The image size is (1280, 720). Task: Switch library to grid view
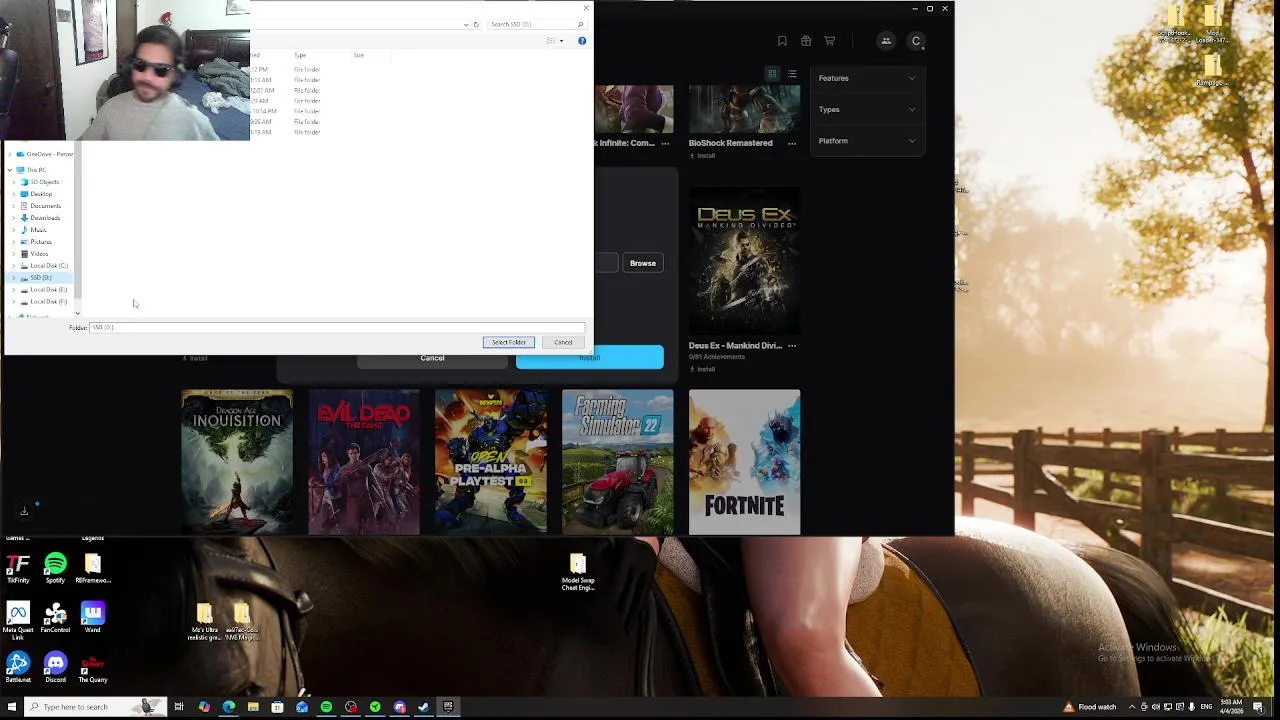click(x=772, y=74)
